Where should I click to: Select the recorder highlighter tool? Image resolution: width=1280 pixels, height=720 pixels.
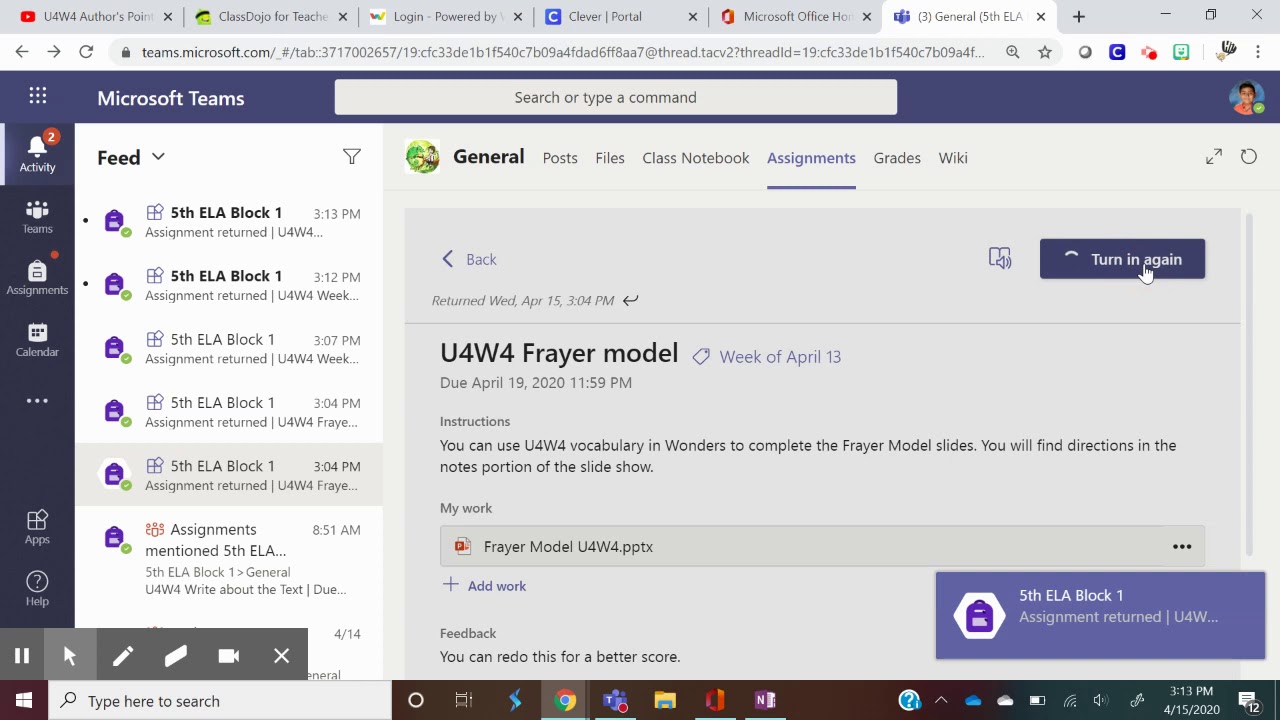tap(176, 656)
